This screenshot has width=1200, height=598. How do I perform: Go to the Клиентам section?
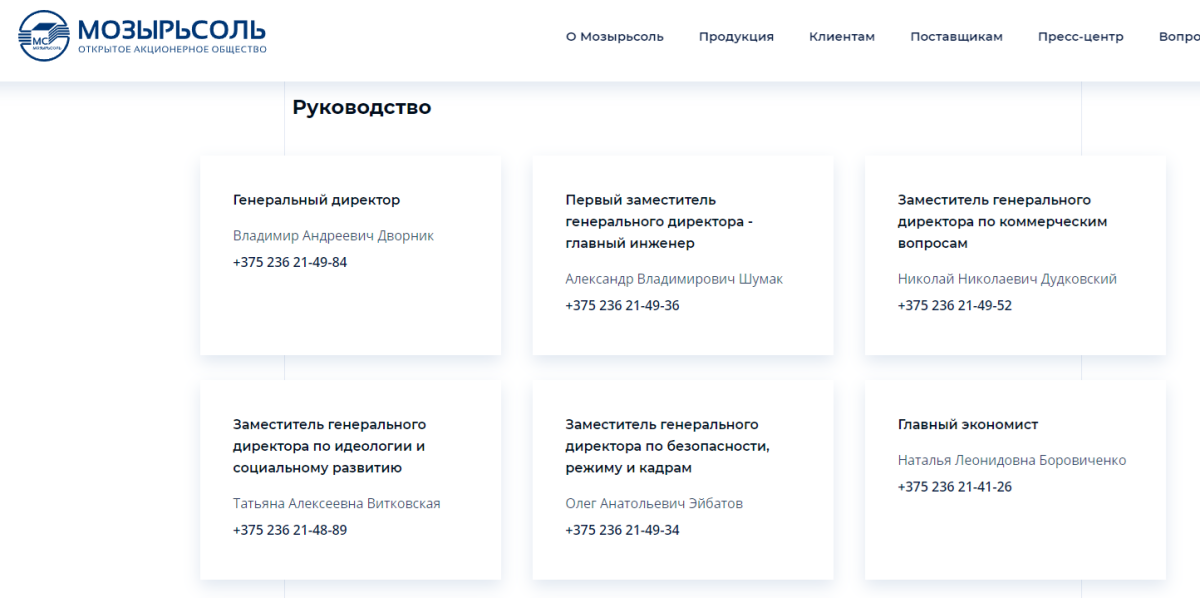[x=842, y=37]
